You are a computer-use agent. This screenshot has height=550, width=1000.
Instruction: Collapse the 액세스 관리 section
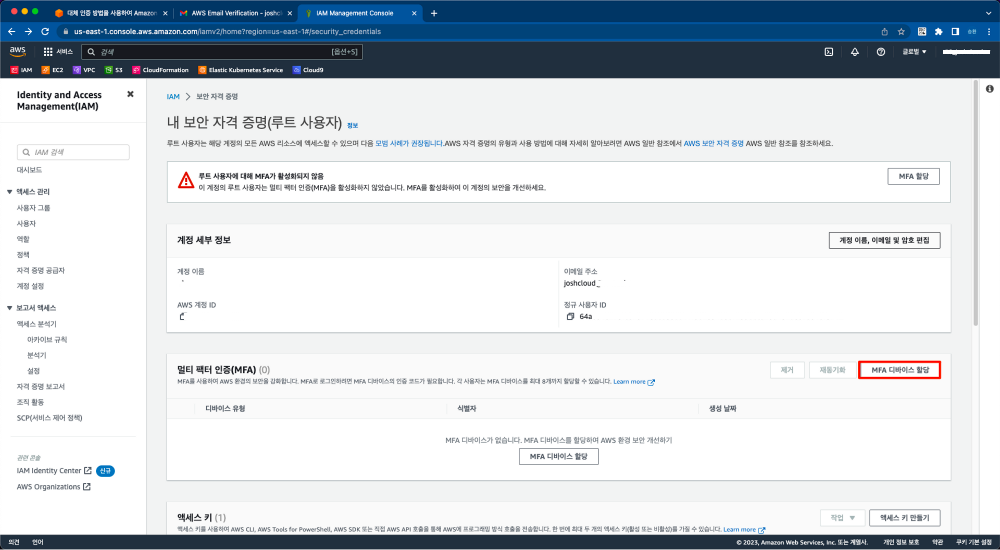point(10,191)
